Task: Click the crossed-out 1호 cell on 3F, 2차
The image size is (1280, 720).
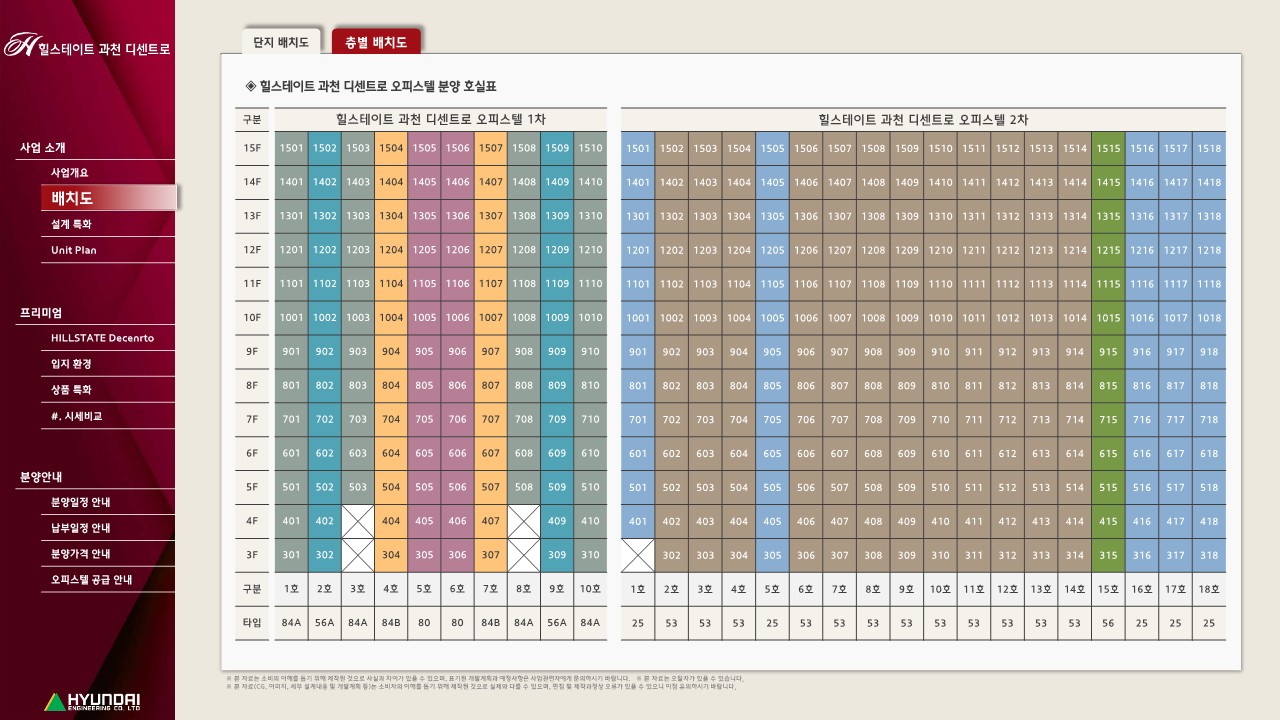Action: [x=638, y=555]
